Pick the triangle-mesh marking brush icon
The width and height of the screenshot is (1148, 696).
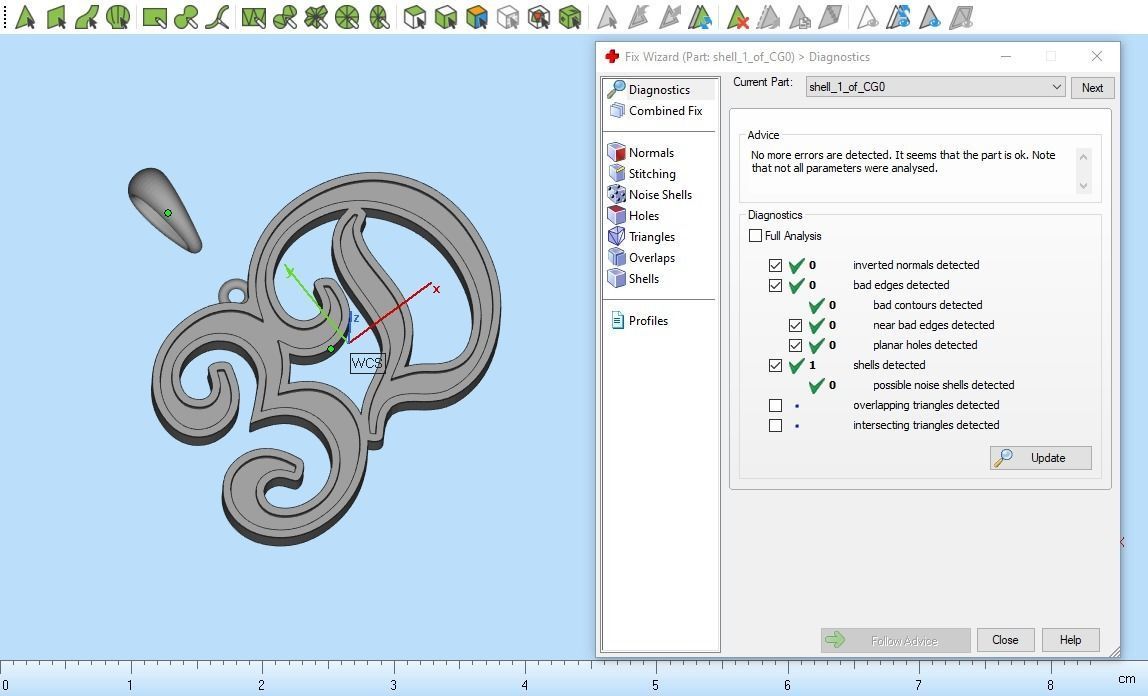(253, 17)
